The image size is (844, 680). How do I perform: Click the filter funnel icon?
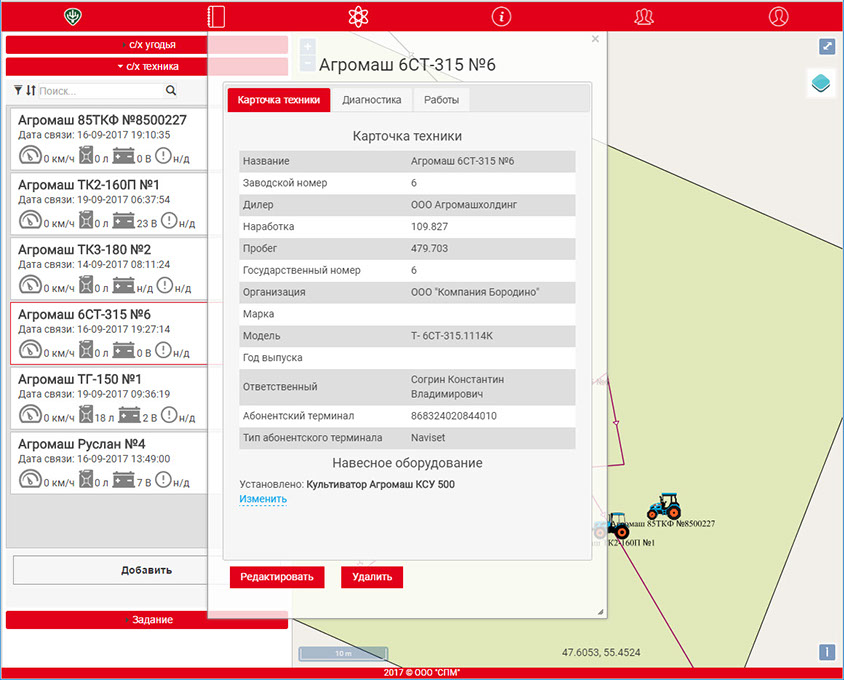(18, 91)
